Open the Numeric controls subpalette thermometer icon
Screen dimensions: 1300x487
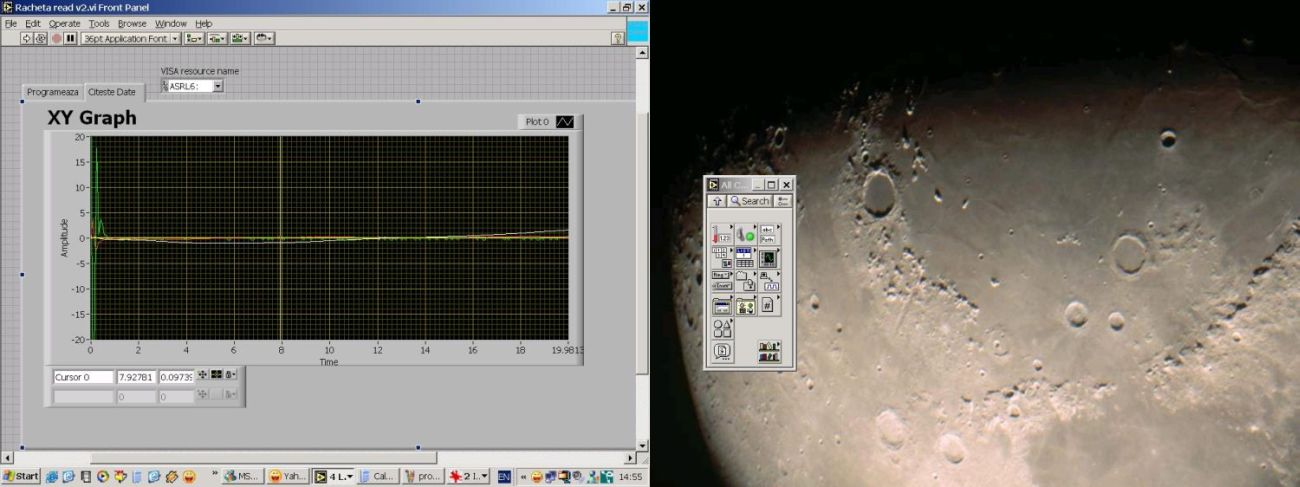click(722, 235)
